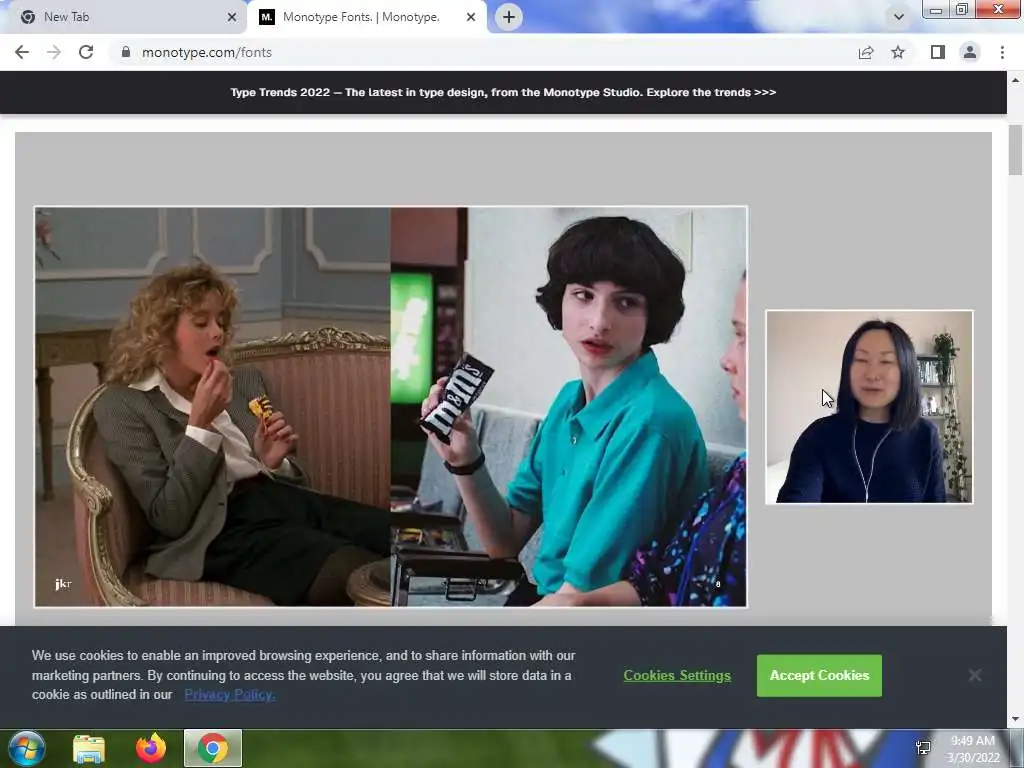This screenshot has height=768, width=1024.
Task: Open Chrome's three-dot menu
Action: coord(1002,52)
